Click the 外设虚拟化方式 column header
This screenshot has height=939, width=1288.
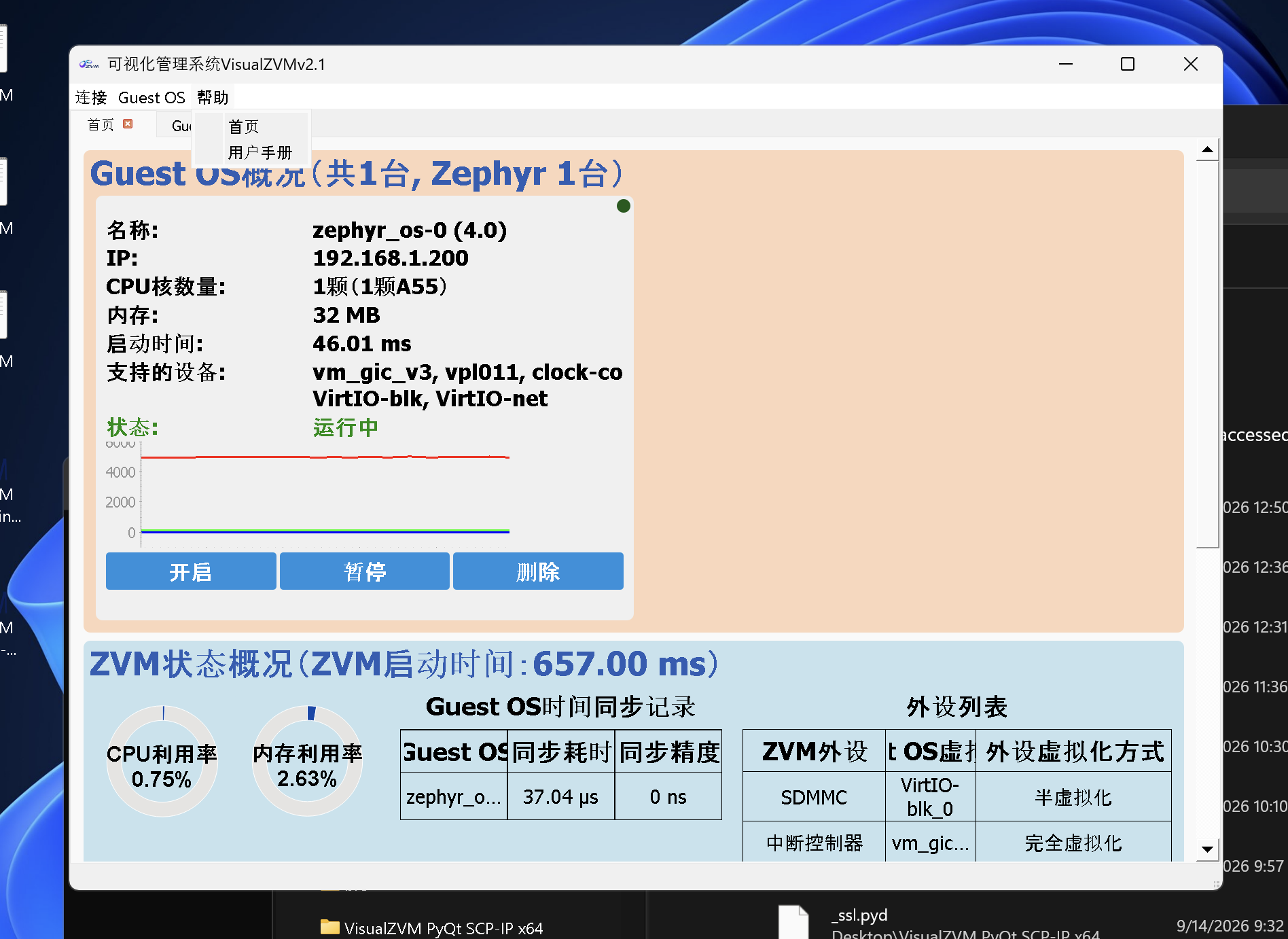coord(1074,751)
